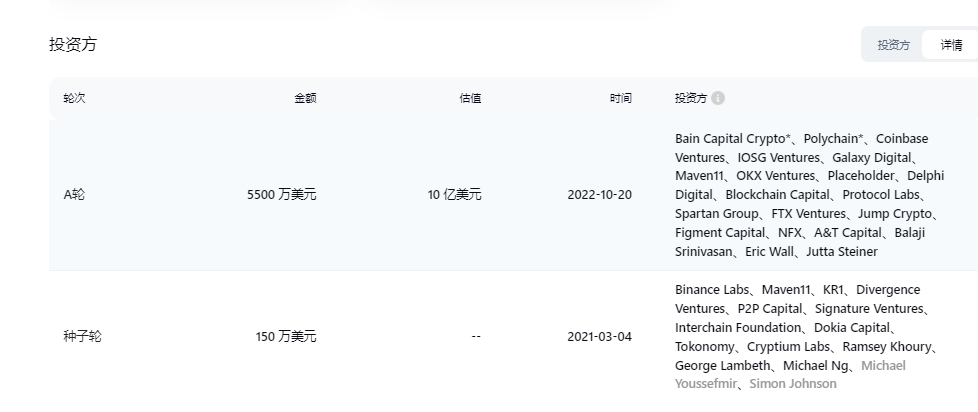
Task: Select the A轮 funding round row
Action: (513, 195)
